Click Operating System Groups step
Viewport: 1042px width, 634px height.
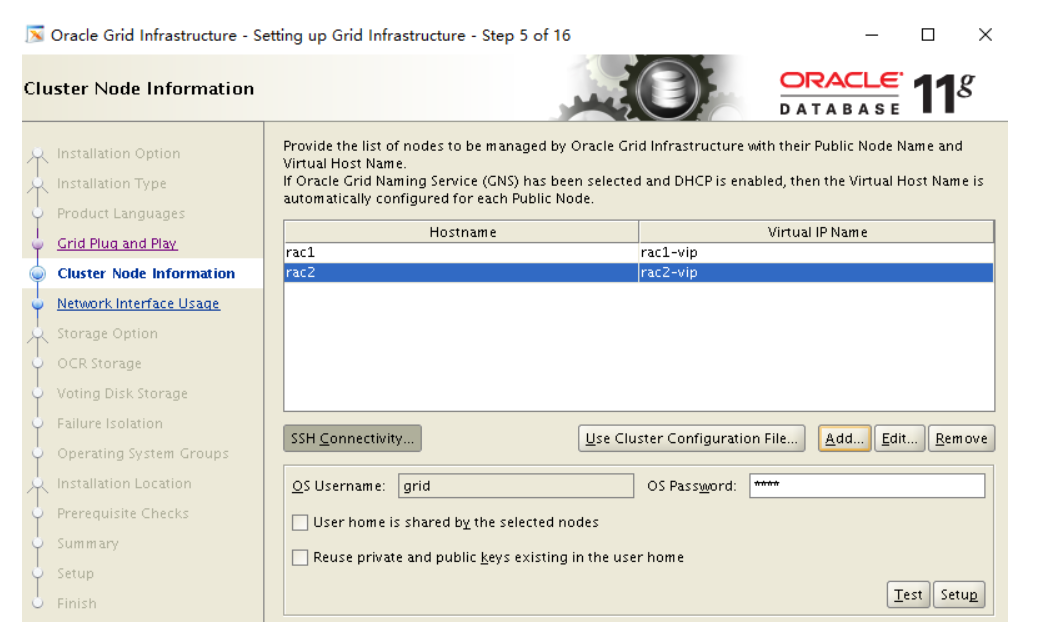143,453
